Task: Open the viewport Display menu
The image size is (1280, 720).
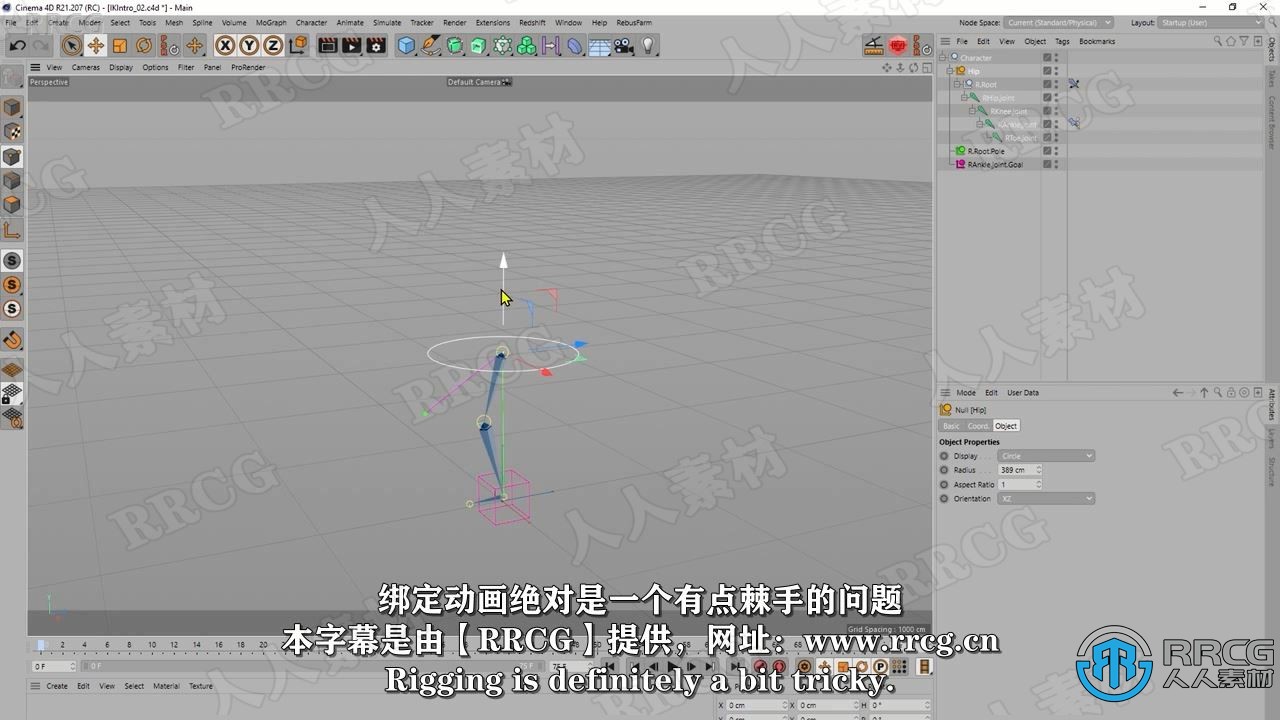Action: click(x=121, y=67)
